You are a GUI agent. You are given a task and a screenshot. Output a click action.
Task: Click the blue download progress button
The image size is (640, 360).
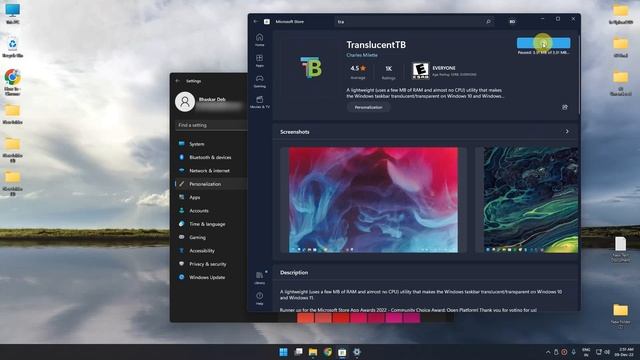tap(544, 43)
